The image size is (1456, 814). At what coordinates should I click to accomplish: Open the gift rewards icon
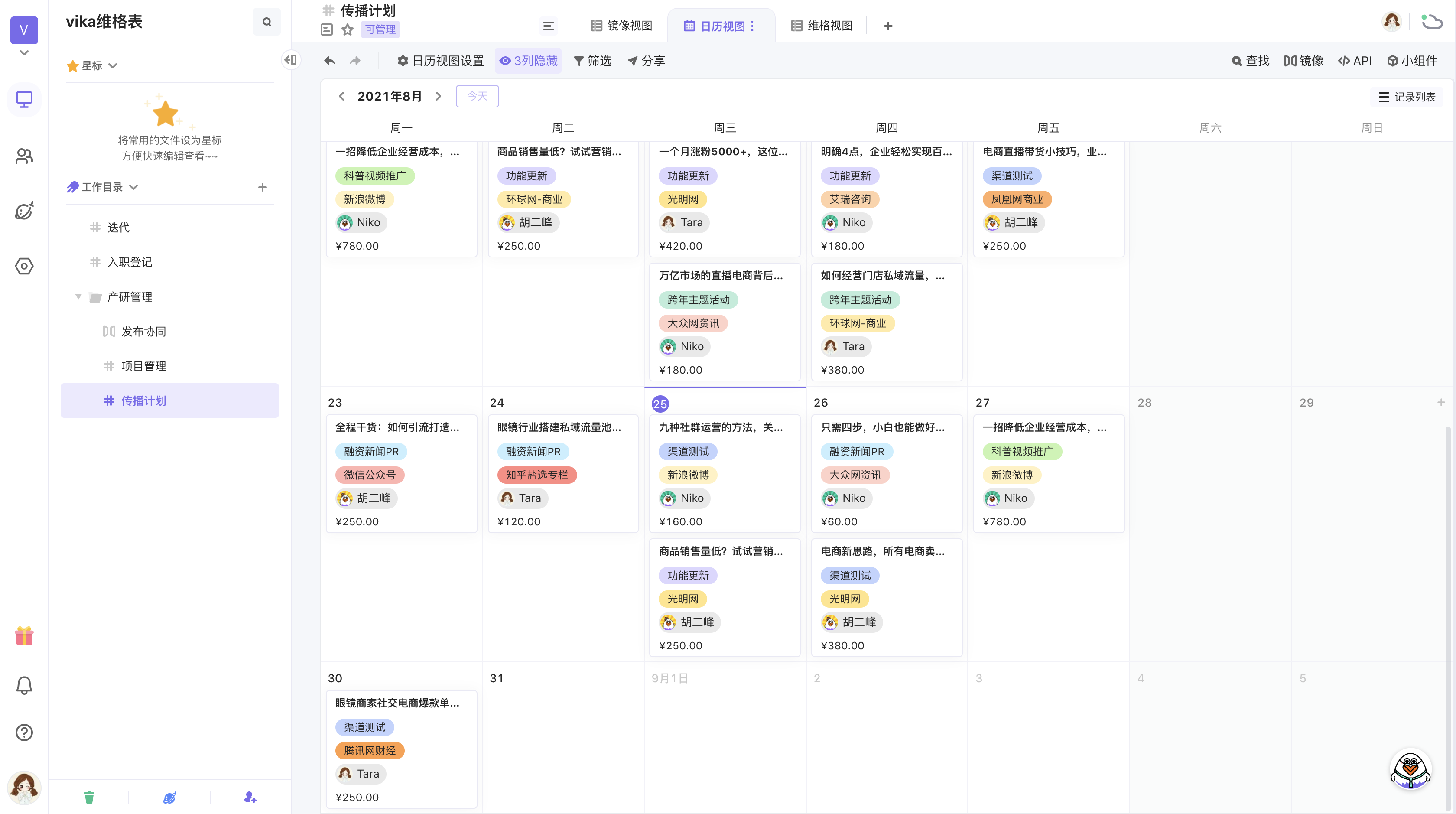click(24, 636)
